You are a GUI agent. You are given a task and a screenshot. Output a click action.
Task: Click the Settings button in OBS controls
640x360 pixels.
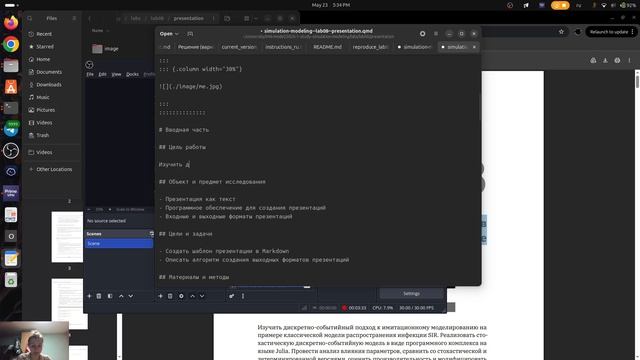[x=411, y=293]
